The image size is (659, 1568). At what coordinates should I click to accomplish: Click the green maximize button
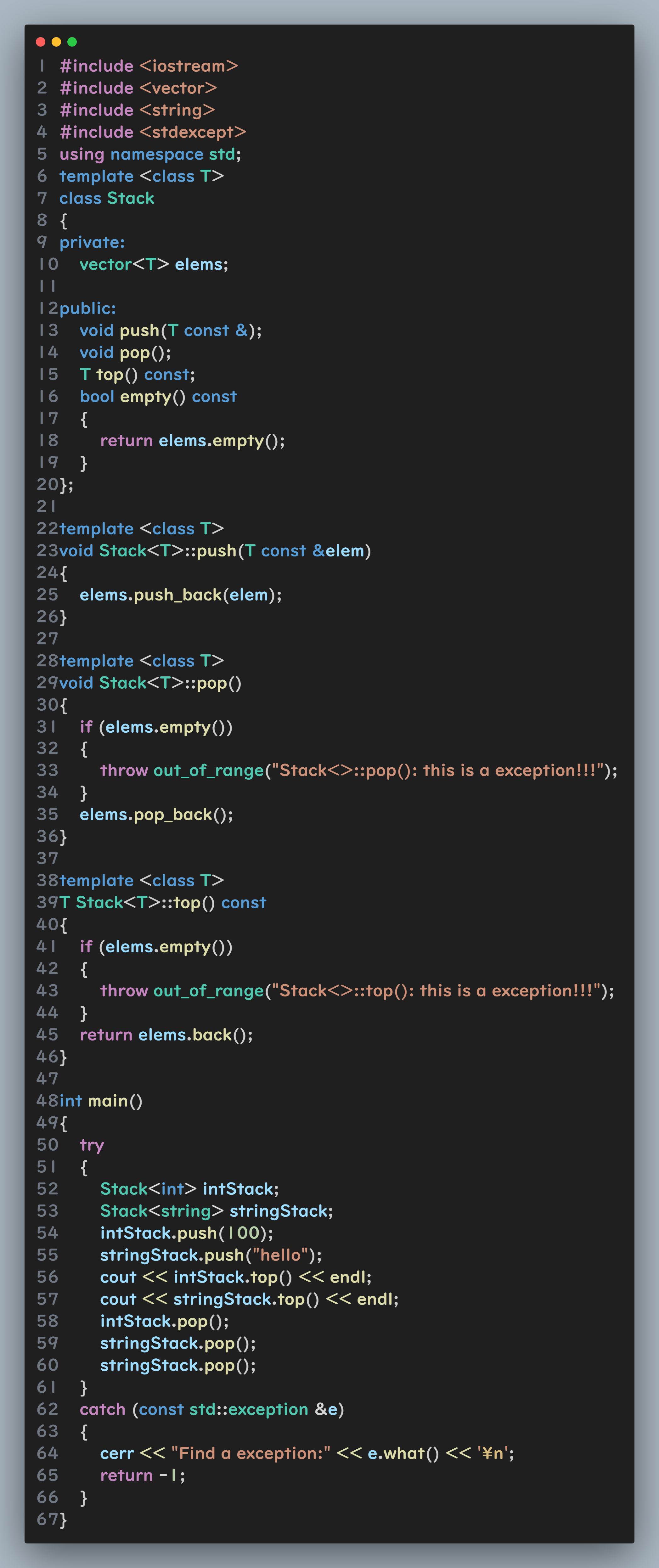pos(72,42)
